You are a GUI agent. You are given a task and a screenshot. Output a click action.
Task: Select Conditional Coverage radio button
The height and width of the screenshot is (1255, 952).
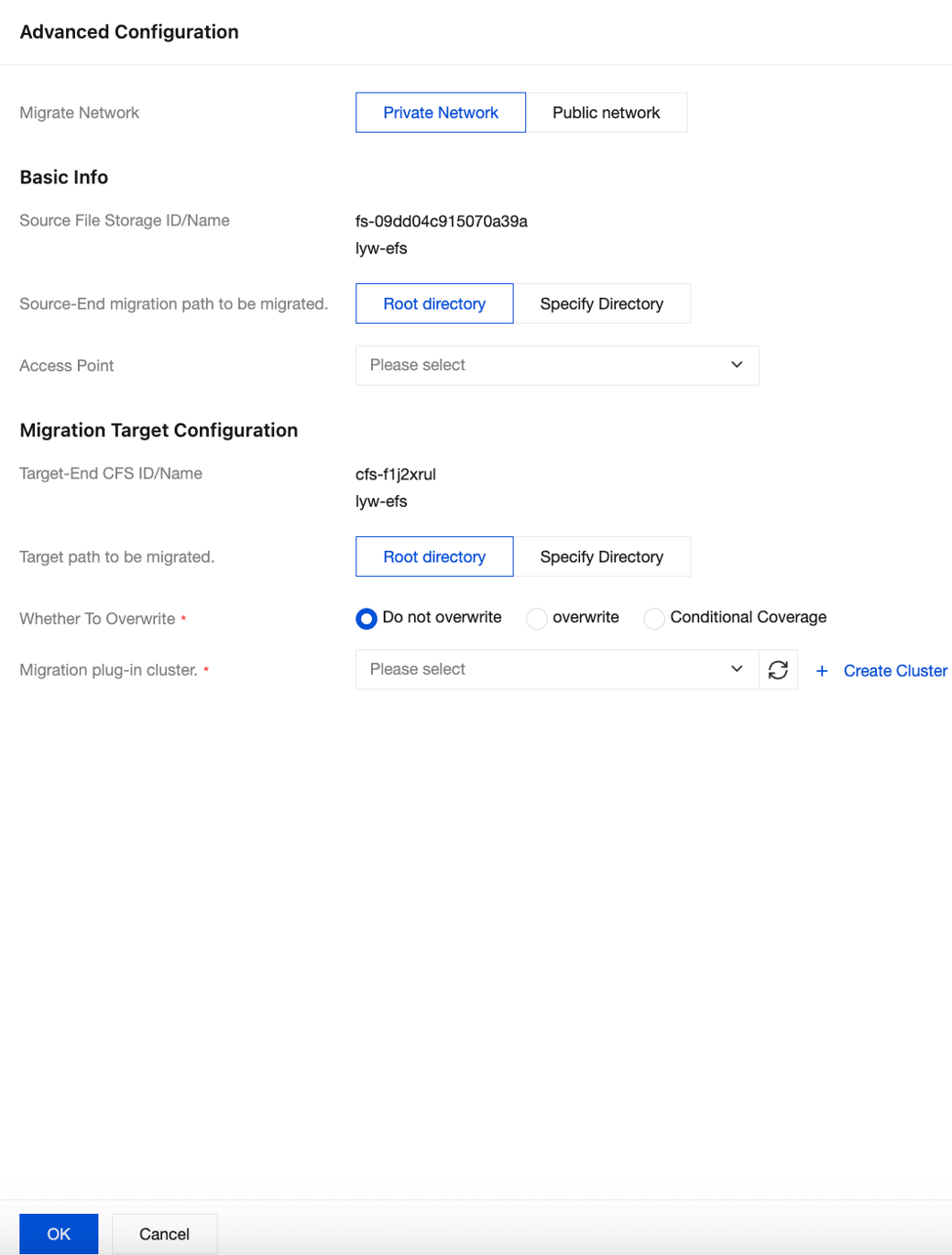tap(654, 619)
